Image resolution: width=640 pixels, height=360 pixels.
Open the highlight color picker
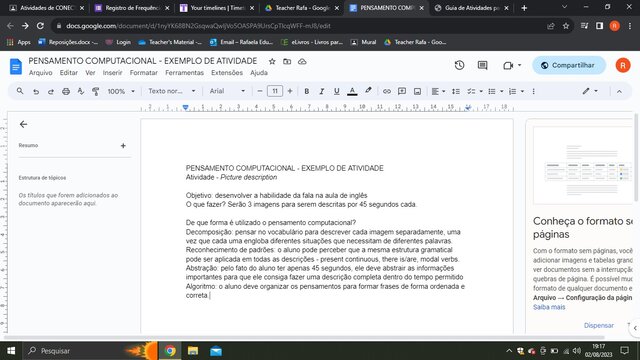(x=368, y=91)
